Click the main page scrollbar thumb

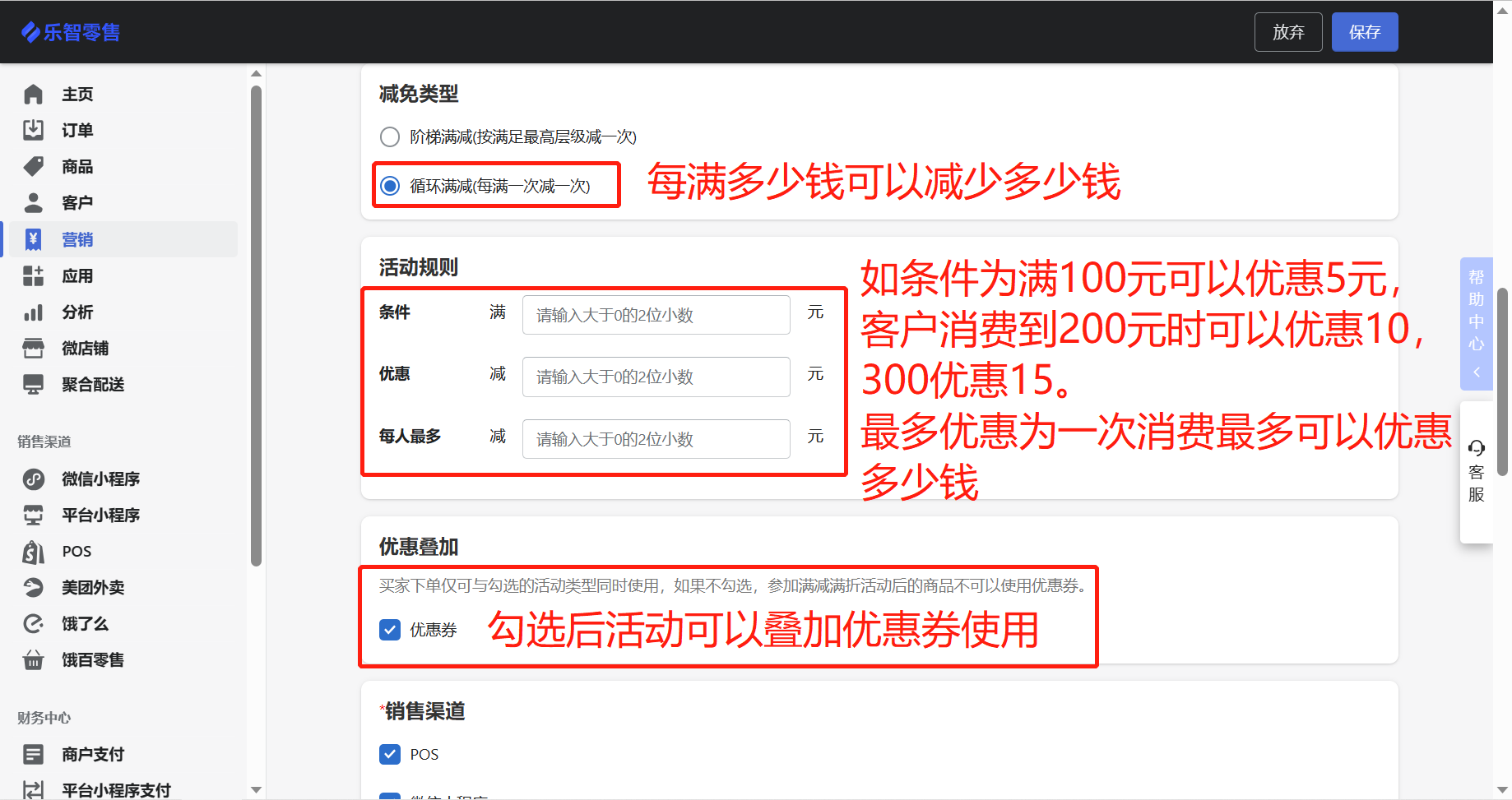[1503, 382]
